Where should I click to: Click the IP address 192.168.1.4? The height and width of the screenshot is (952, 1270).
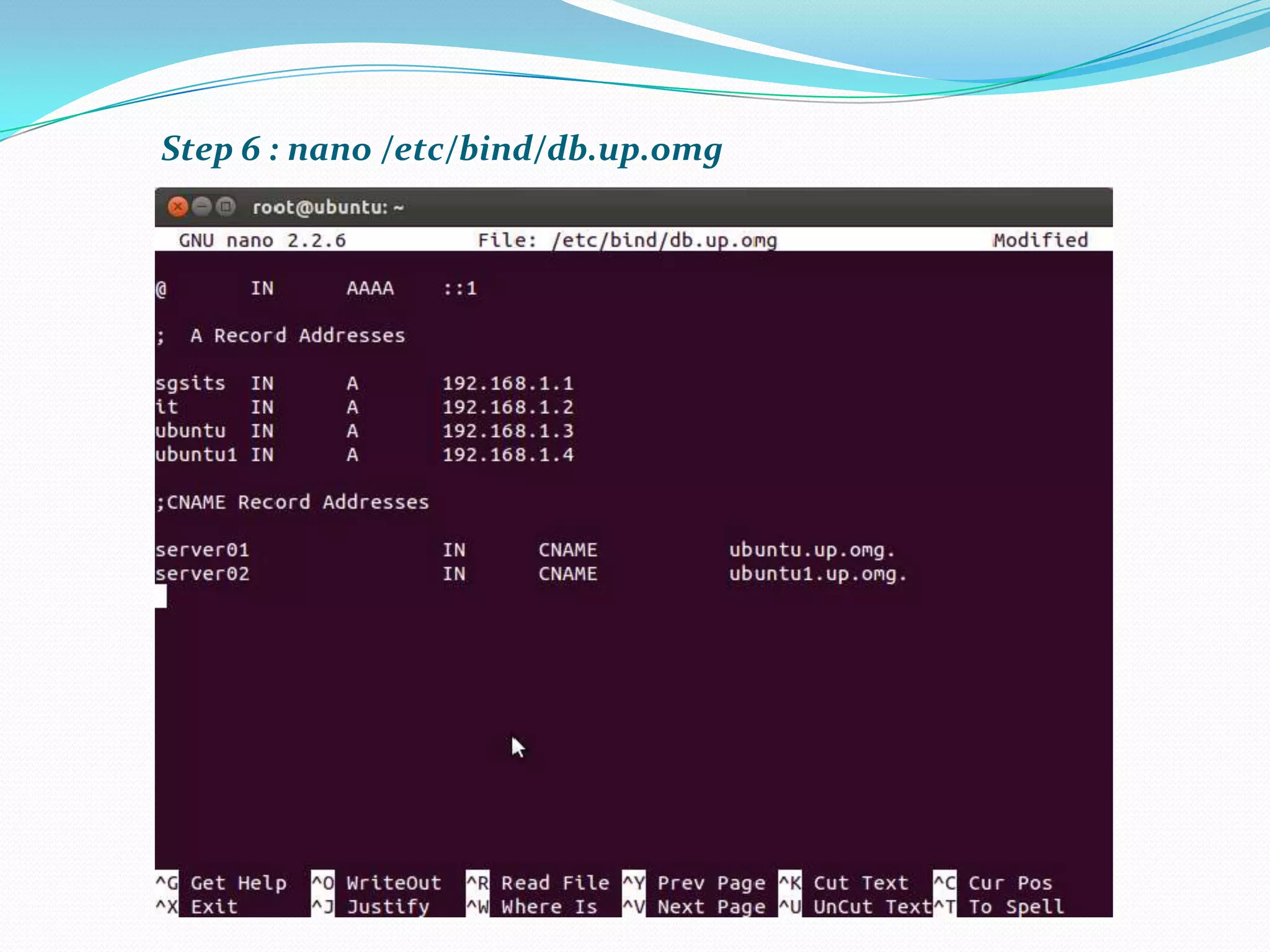[x=508, y=454]
